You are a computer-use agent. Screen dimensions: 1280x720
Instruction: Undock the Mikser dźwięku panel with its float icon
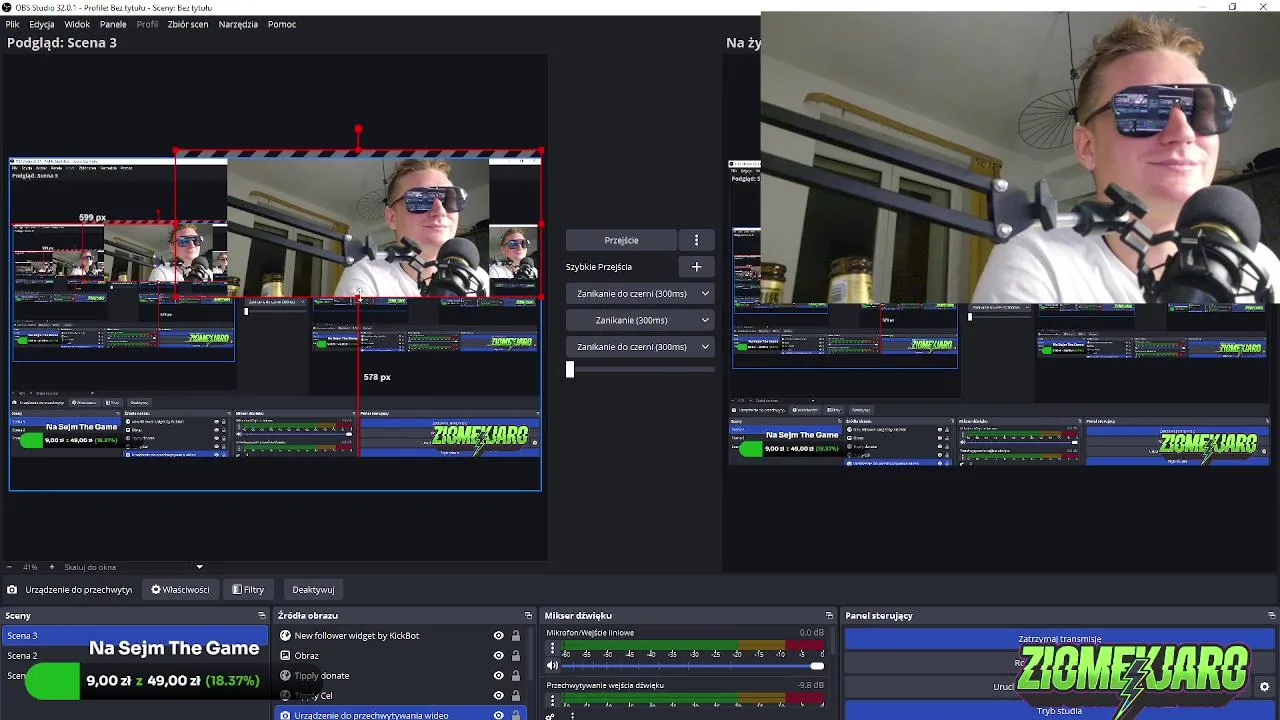coord(829,616)
